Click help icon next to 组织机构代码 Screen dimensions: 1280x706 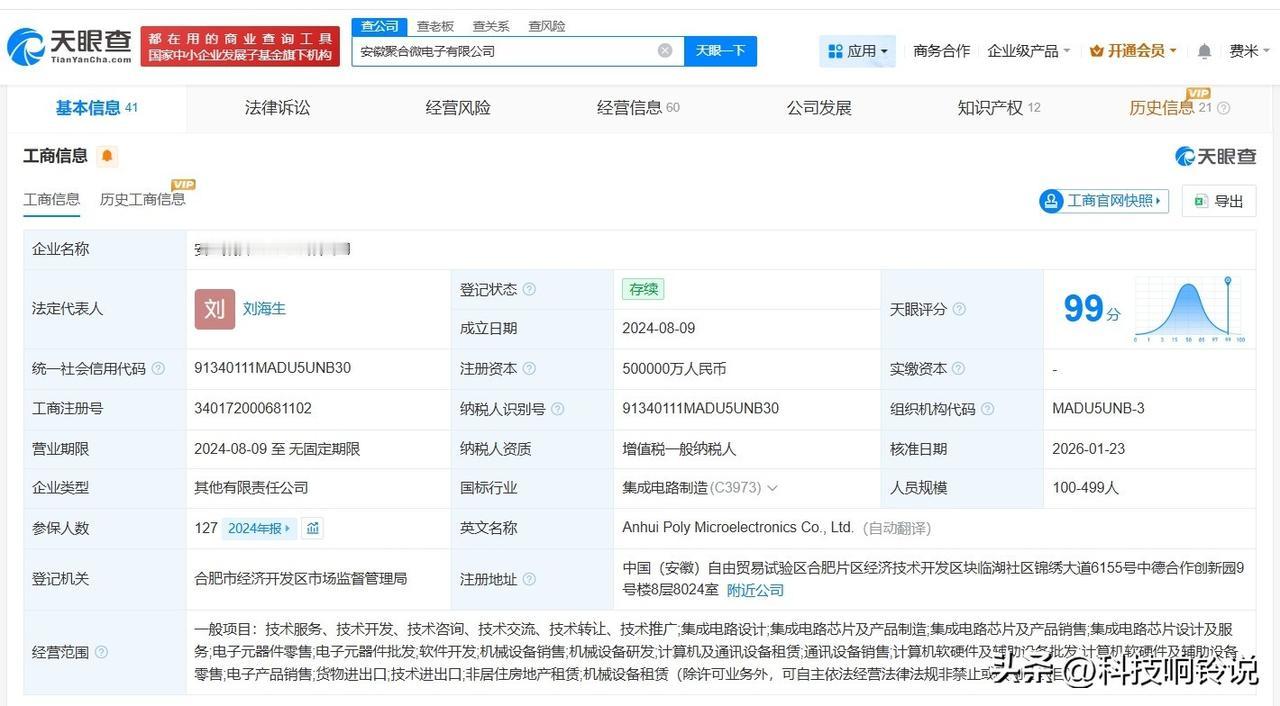[x=987, y=409]
